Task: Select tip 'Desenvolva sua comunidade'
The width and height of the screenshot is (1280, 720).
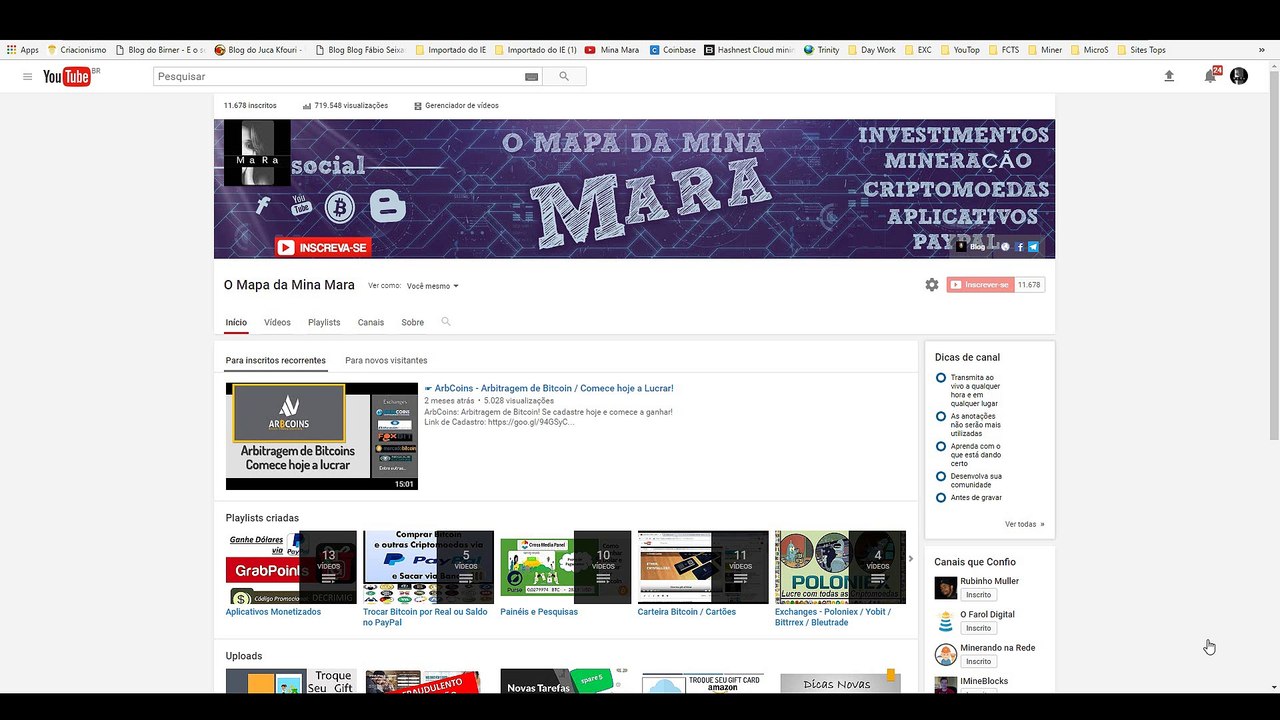Action: 968,481
